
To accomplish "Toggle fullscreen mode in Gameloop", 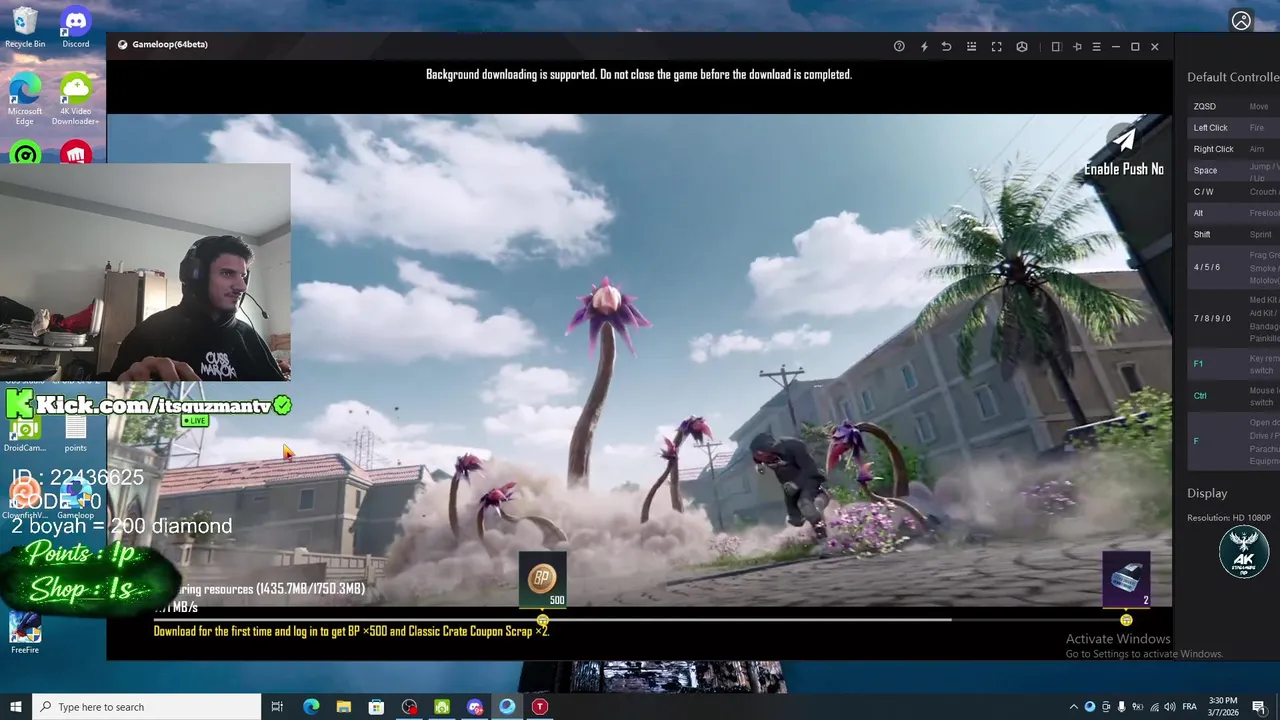I will coord(997,46).
